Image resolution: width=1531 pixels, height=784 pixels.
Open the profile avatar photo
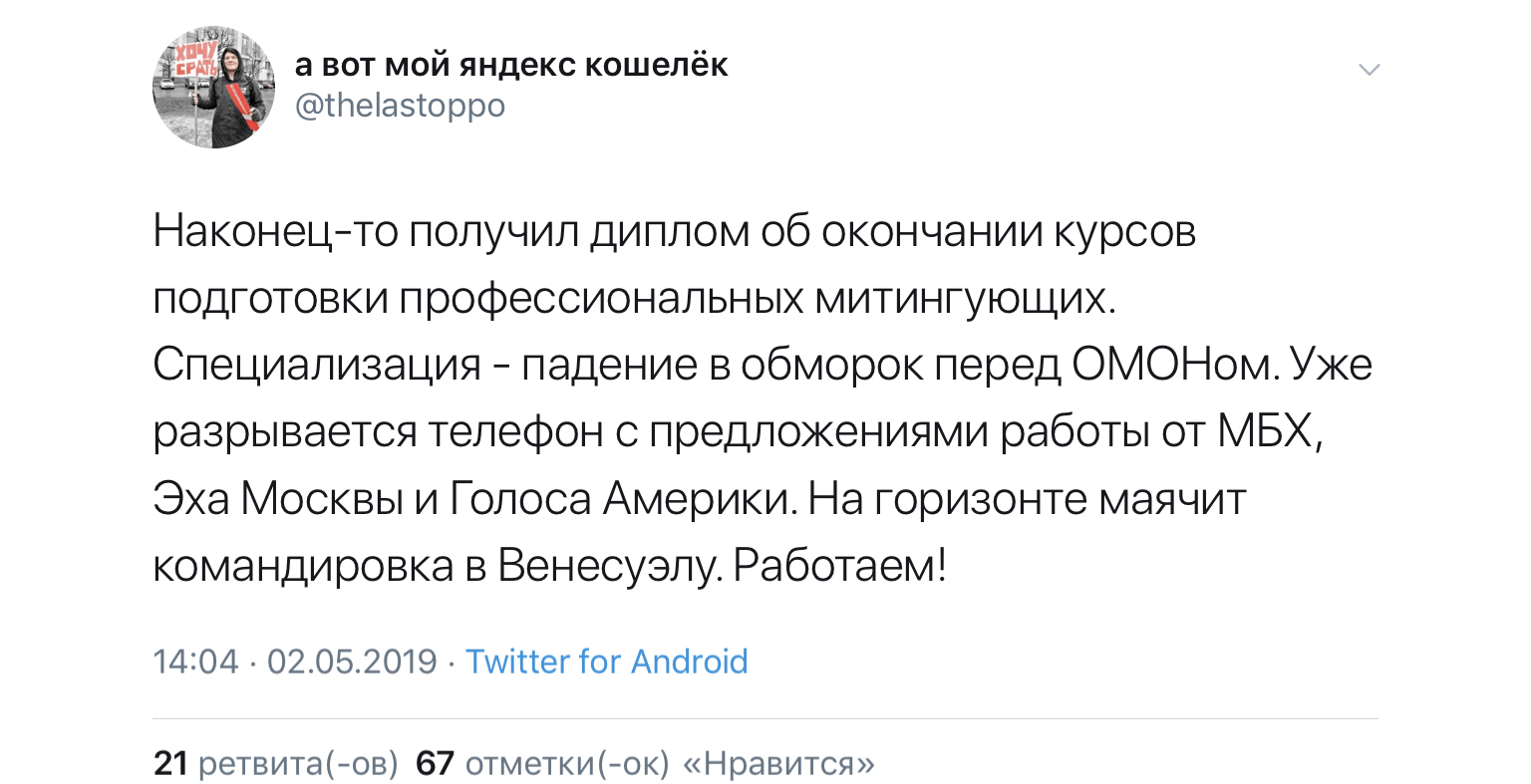[213, 89]
